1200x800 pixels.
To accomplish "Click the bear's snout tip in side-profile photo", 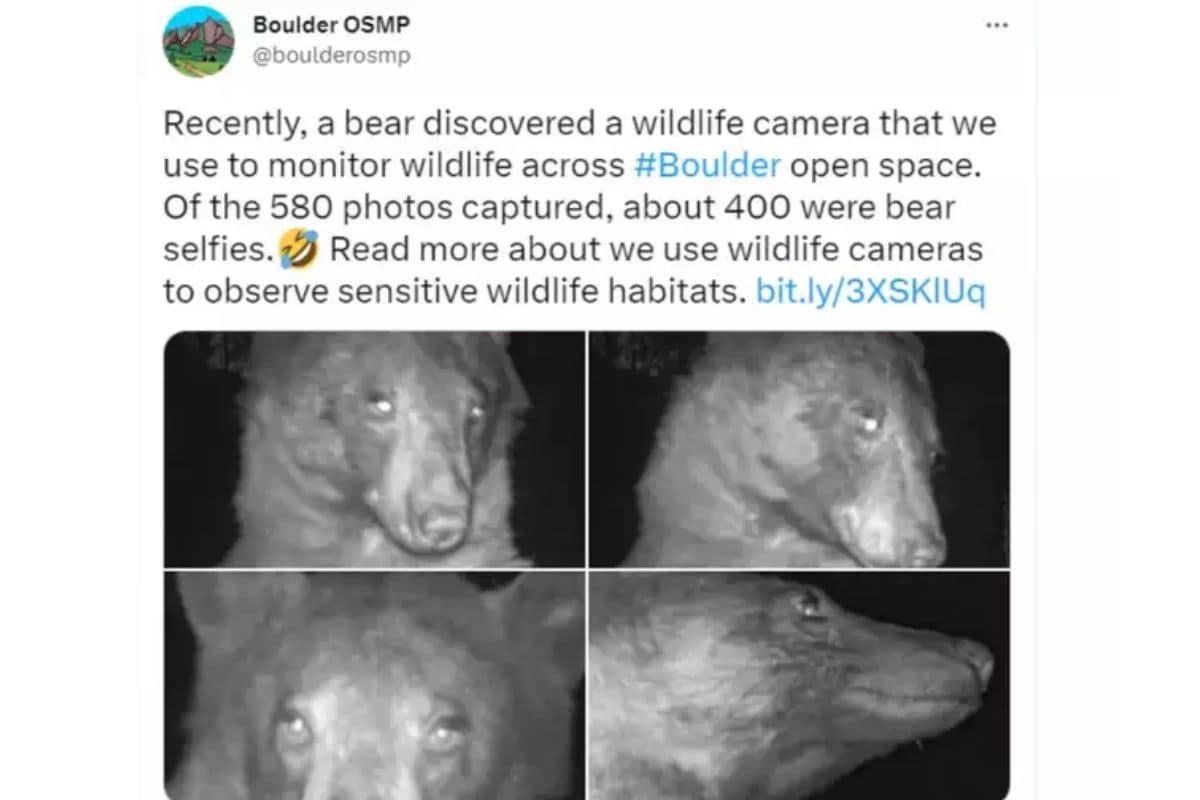I will tap(977, 661).
